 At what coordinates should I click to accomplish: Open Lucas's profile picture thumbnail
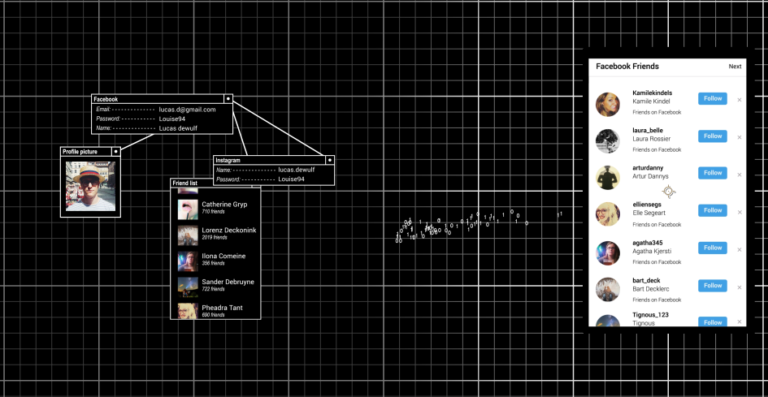click(91, 186)
